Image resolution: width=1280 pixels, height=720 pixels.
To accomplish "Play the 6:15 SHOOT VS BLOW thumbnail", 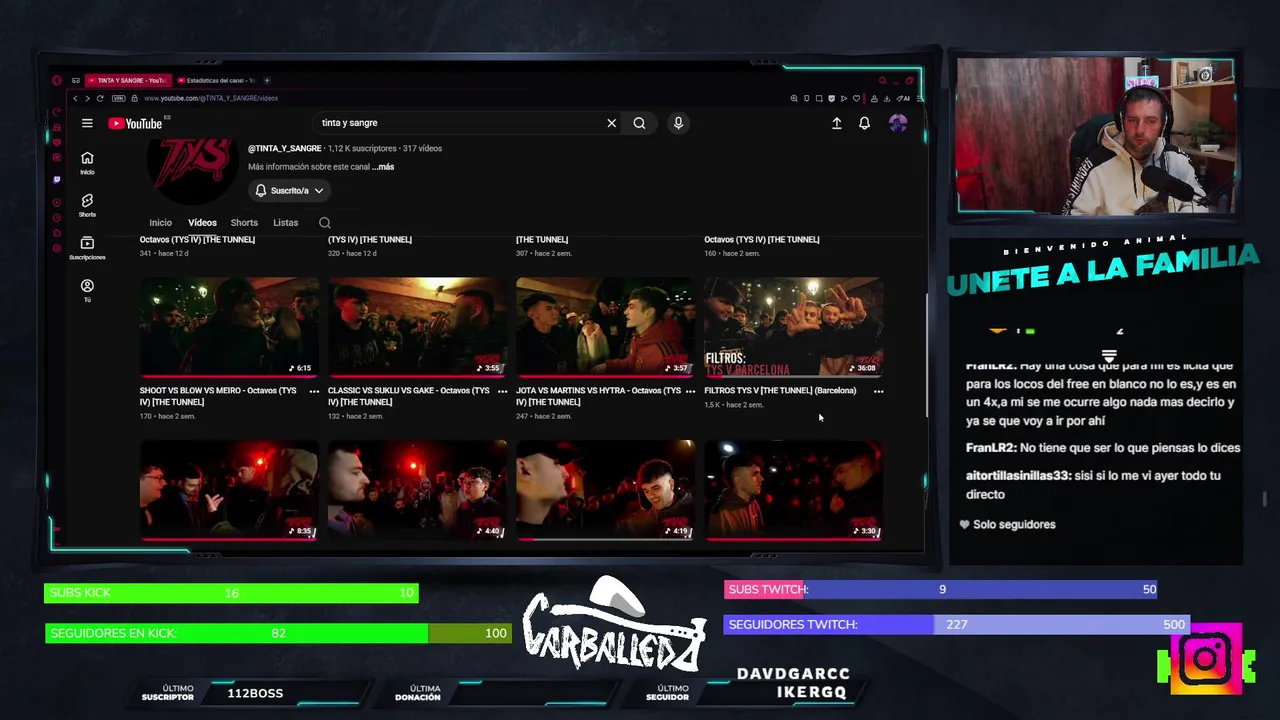I will 229,326.
